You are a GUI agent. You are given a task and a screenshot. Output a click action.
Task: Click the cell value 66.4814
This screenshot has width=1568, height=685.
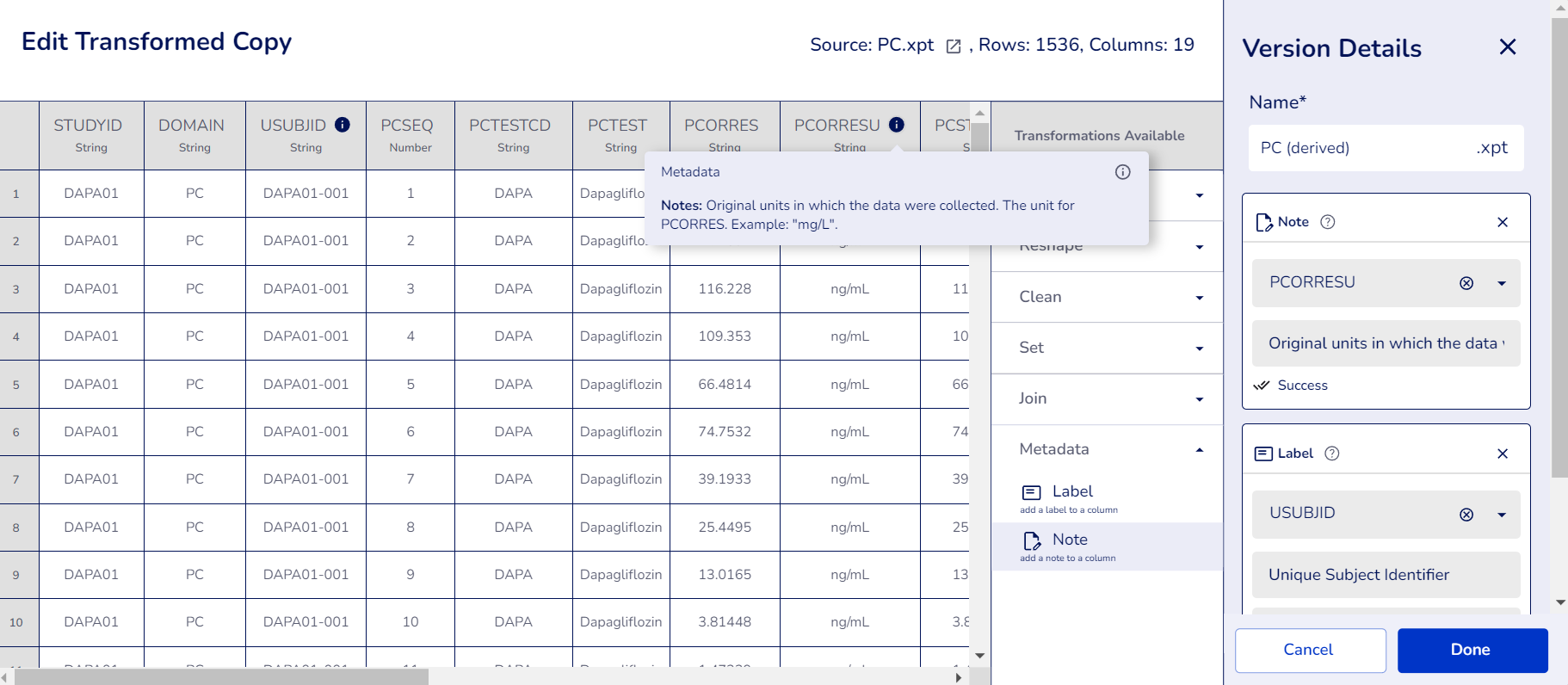[x=725, y=385]
